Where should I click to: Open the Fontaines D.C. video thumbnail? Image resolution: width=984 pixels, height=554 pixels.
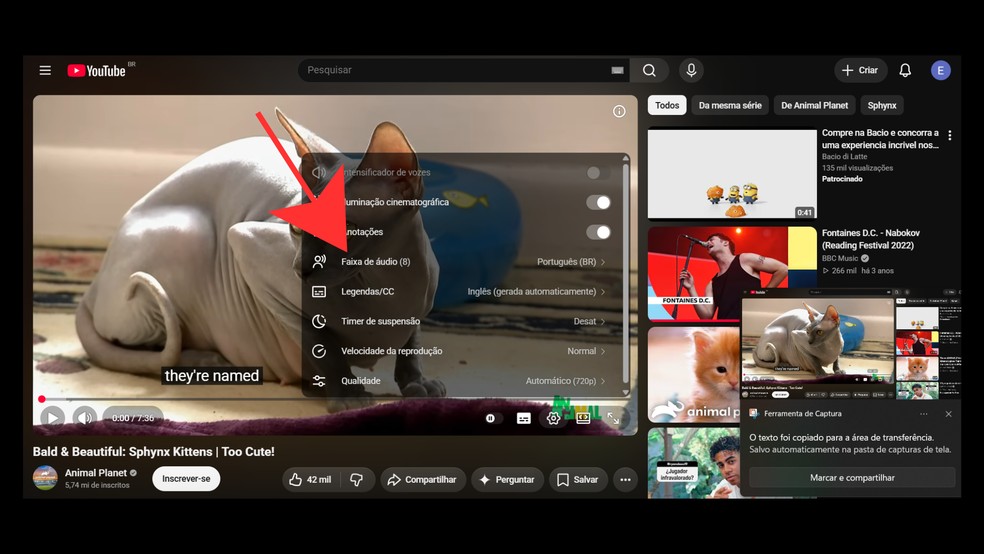point(732,274)
